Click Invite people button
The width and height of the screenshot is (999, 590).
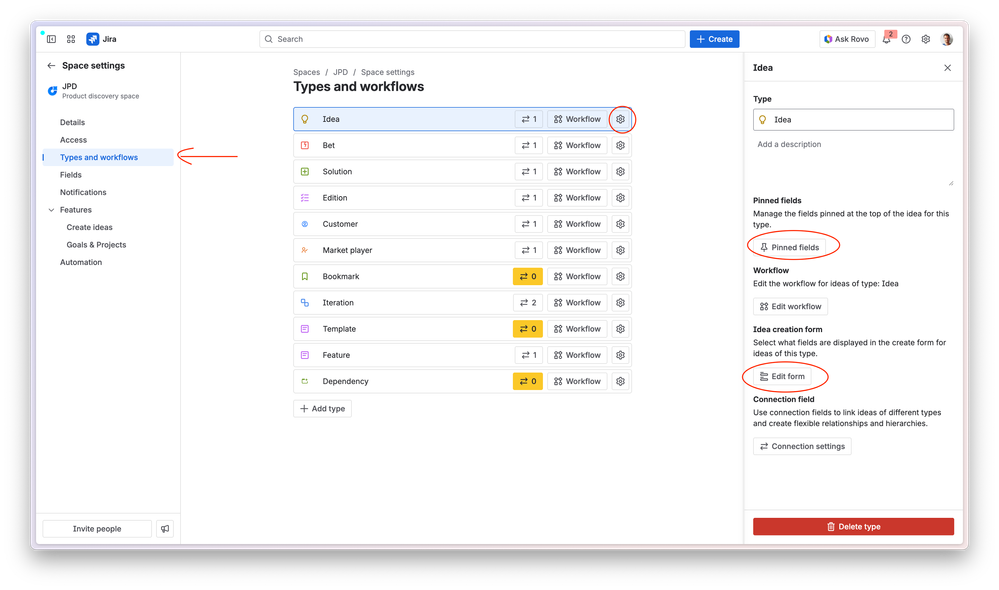[97, 528]
